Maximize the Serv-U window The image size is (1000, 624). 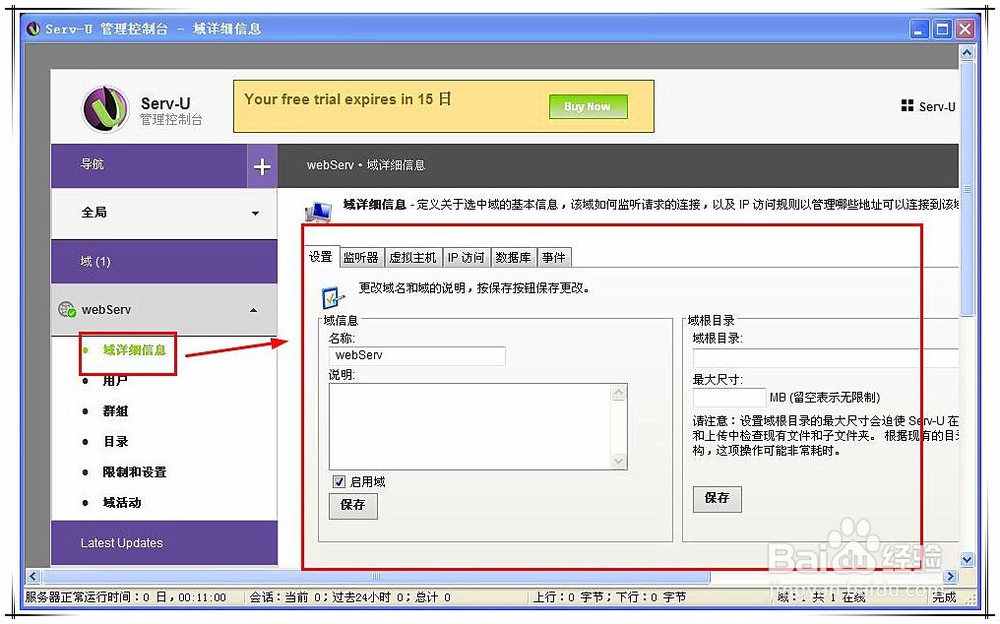[943, 29]
